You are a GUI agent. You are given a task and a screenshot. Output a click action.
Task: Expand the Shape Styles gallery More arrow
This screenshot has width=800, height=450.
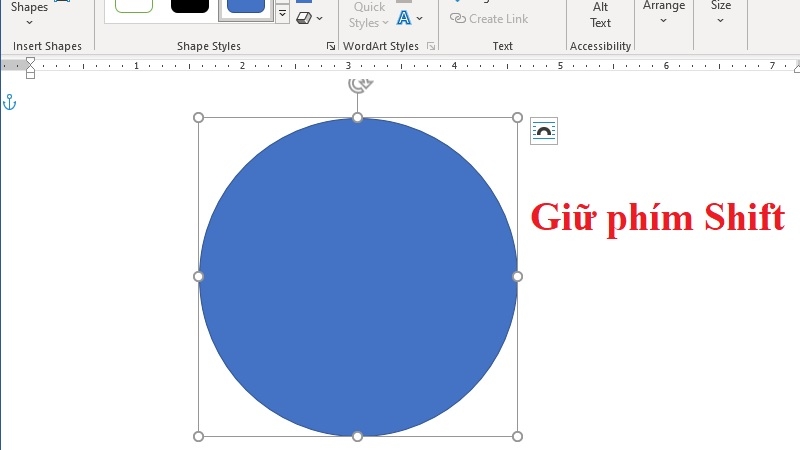tap(282, 13)
